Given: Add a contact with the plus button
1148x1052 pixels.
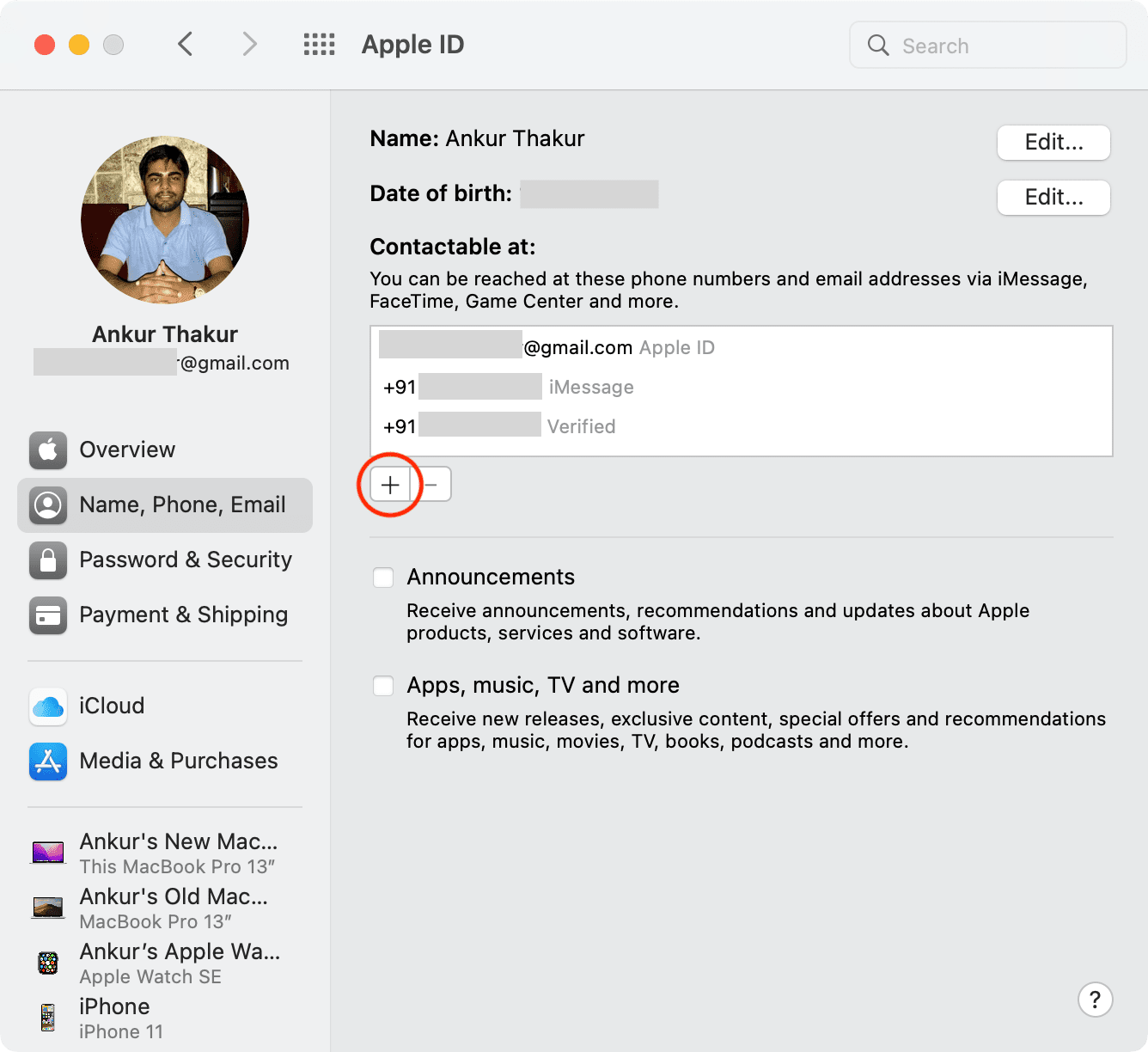Looking at the screenshot, I should coord(390,485).
